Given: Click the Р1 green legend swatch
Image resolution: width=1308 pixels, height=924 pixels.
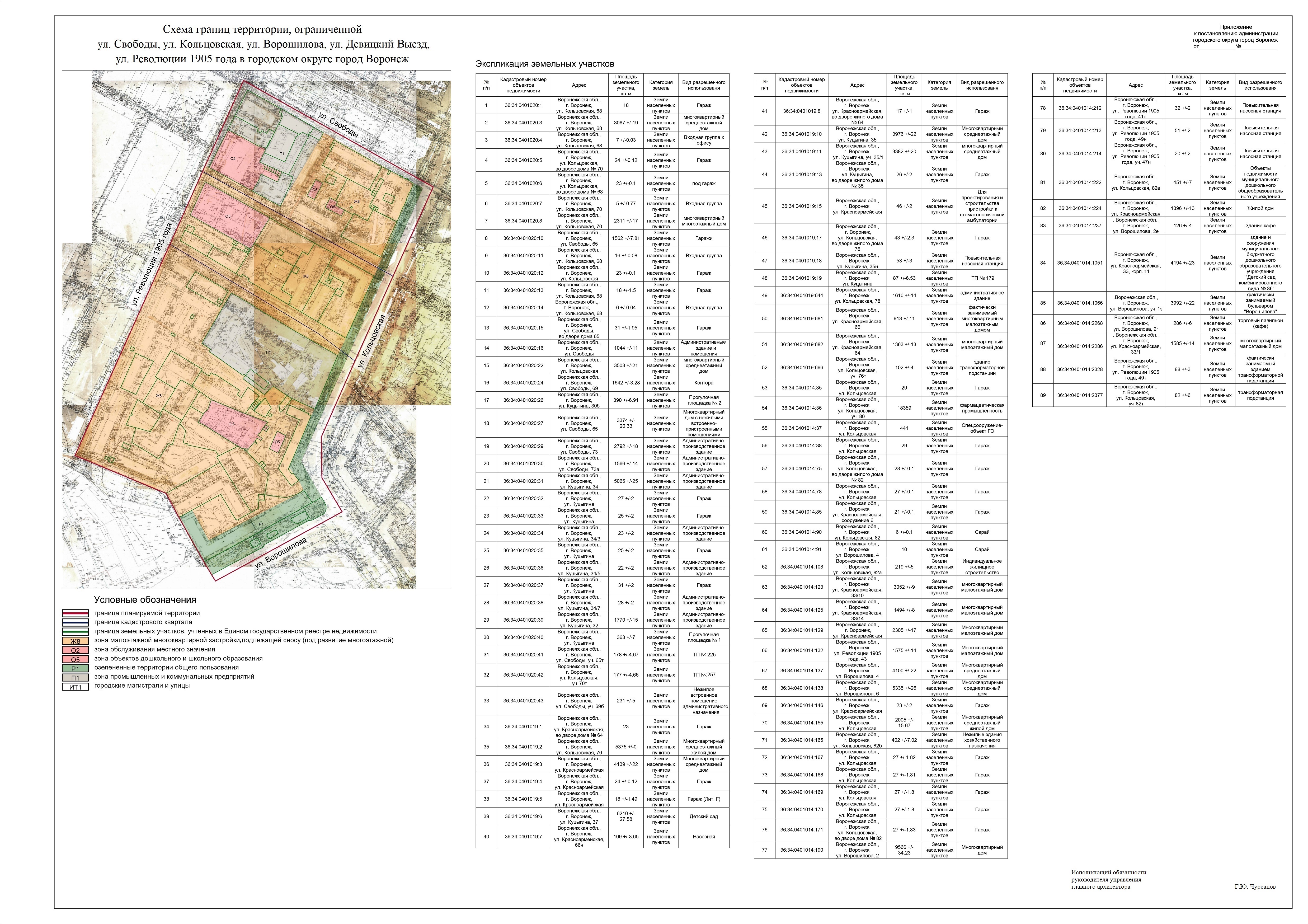Looking at the screenshot, I should [75, 668].
